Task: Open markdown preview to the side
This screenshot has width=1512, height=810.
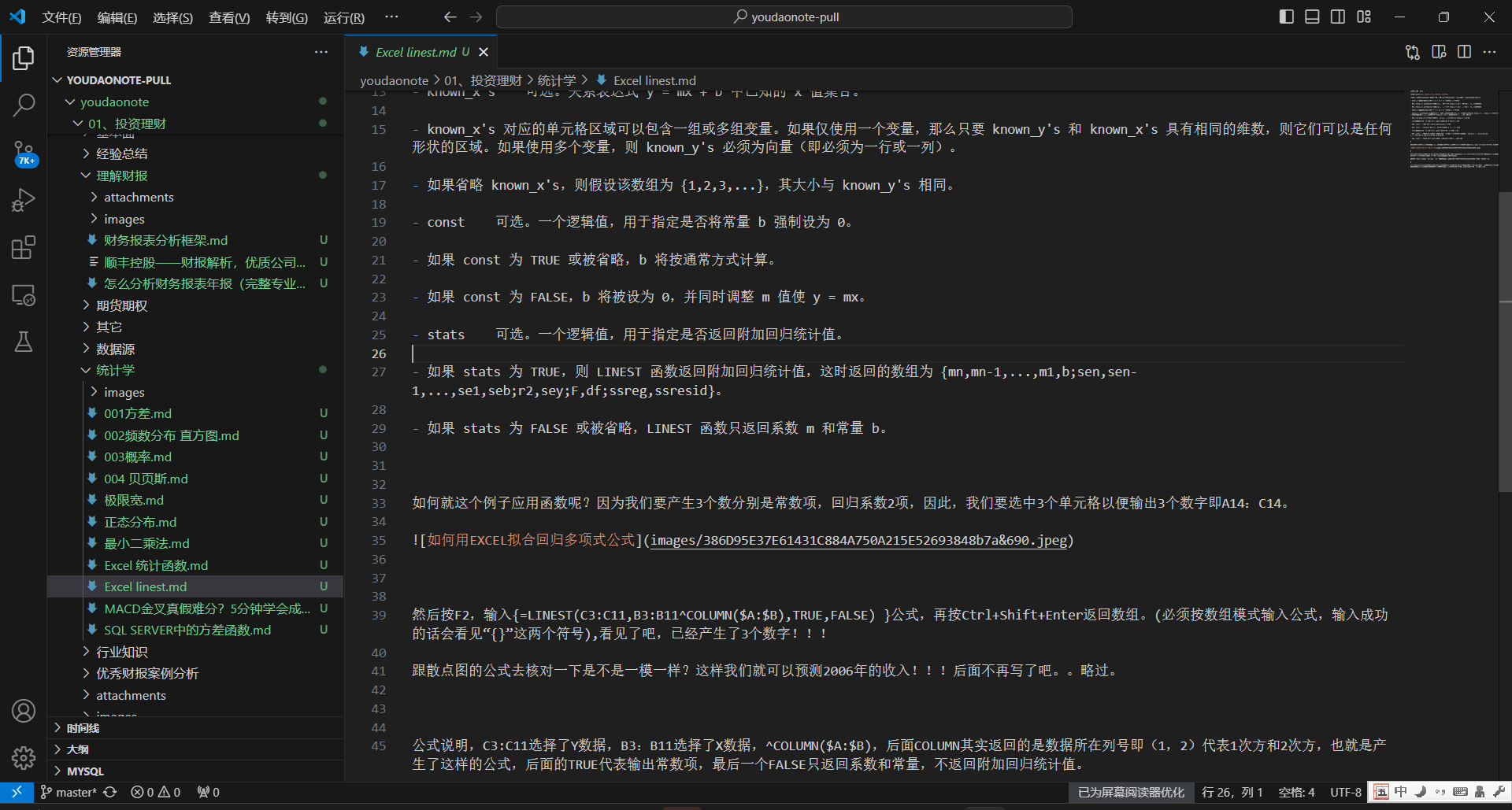Action: (1439, 52)
